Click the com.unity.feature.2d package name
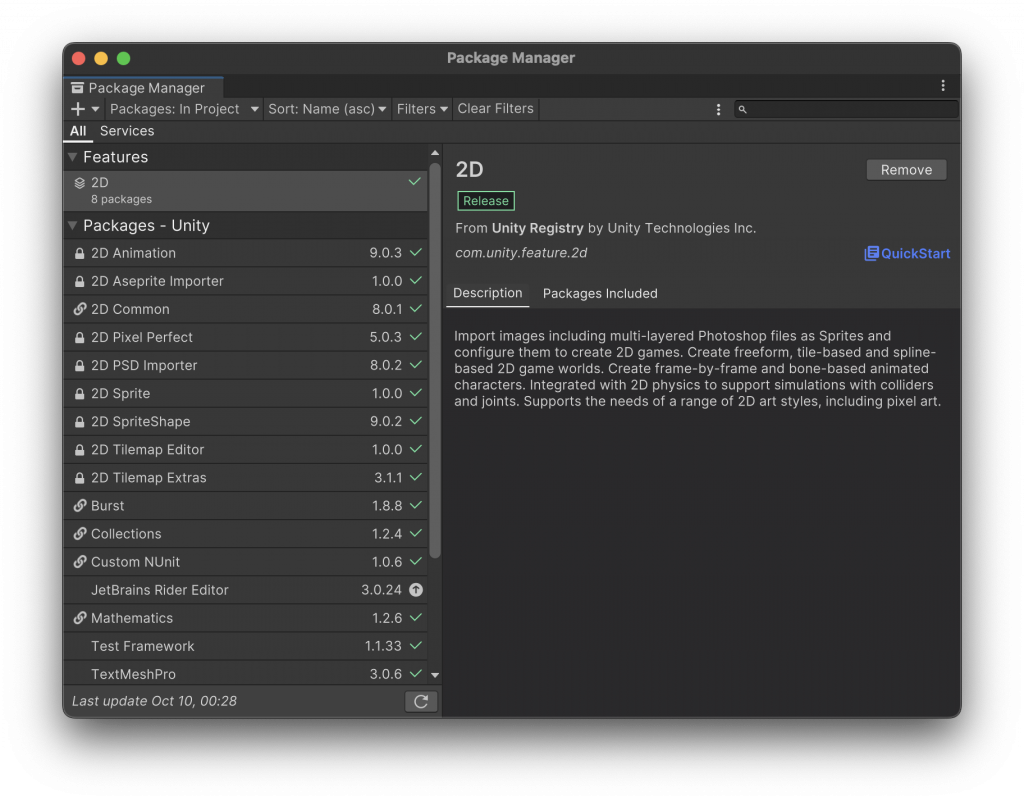The height and width of the screenshot is (801, 1024). pos(521,253)
